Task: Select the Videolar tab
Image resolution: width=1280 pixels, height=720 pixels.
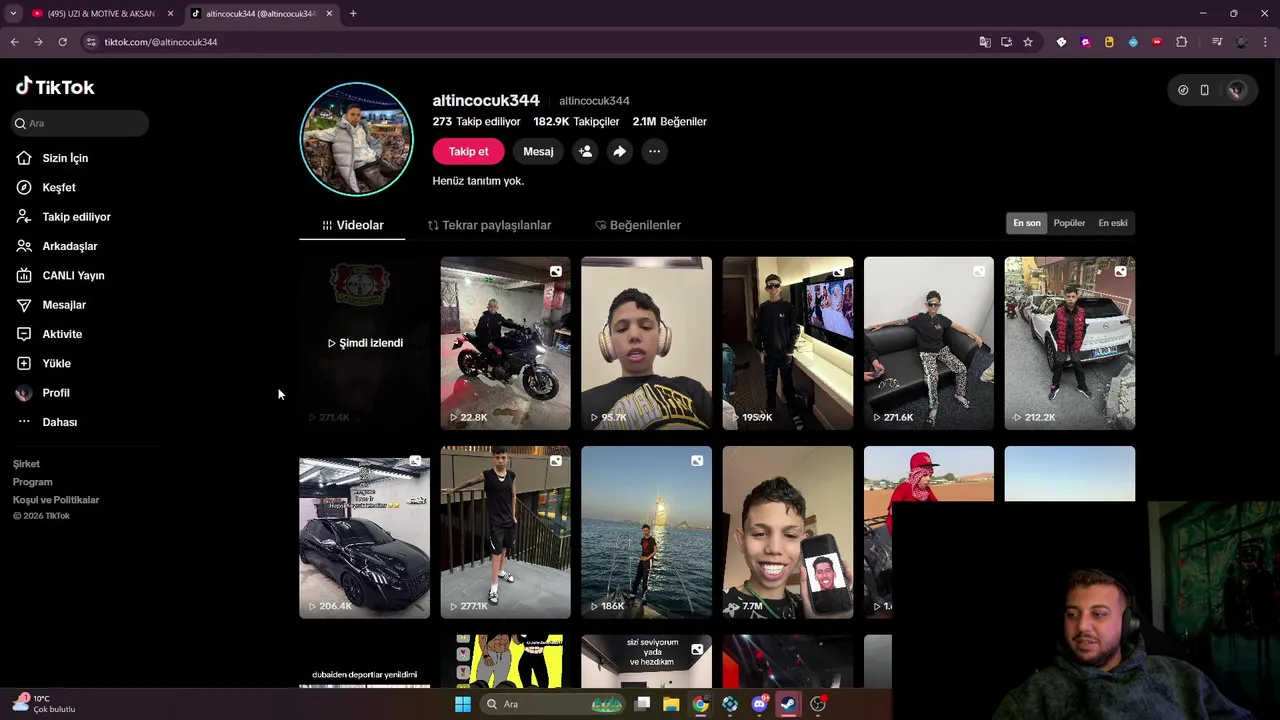Action: click(352, 225)
